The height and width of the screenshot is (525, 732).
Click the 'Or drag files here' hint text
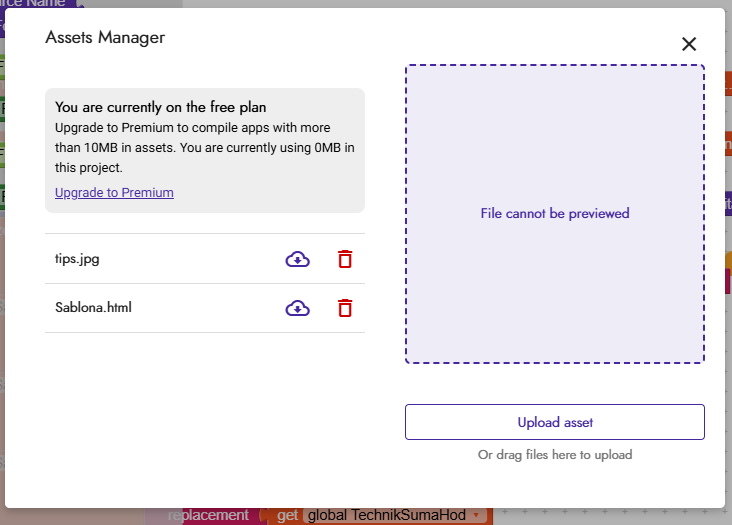point(555,455)
